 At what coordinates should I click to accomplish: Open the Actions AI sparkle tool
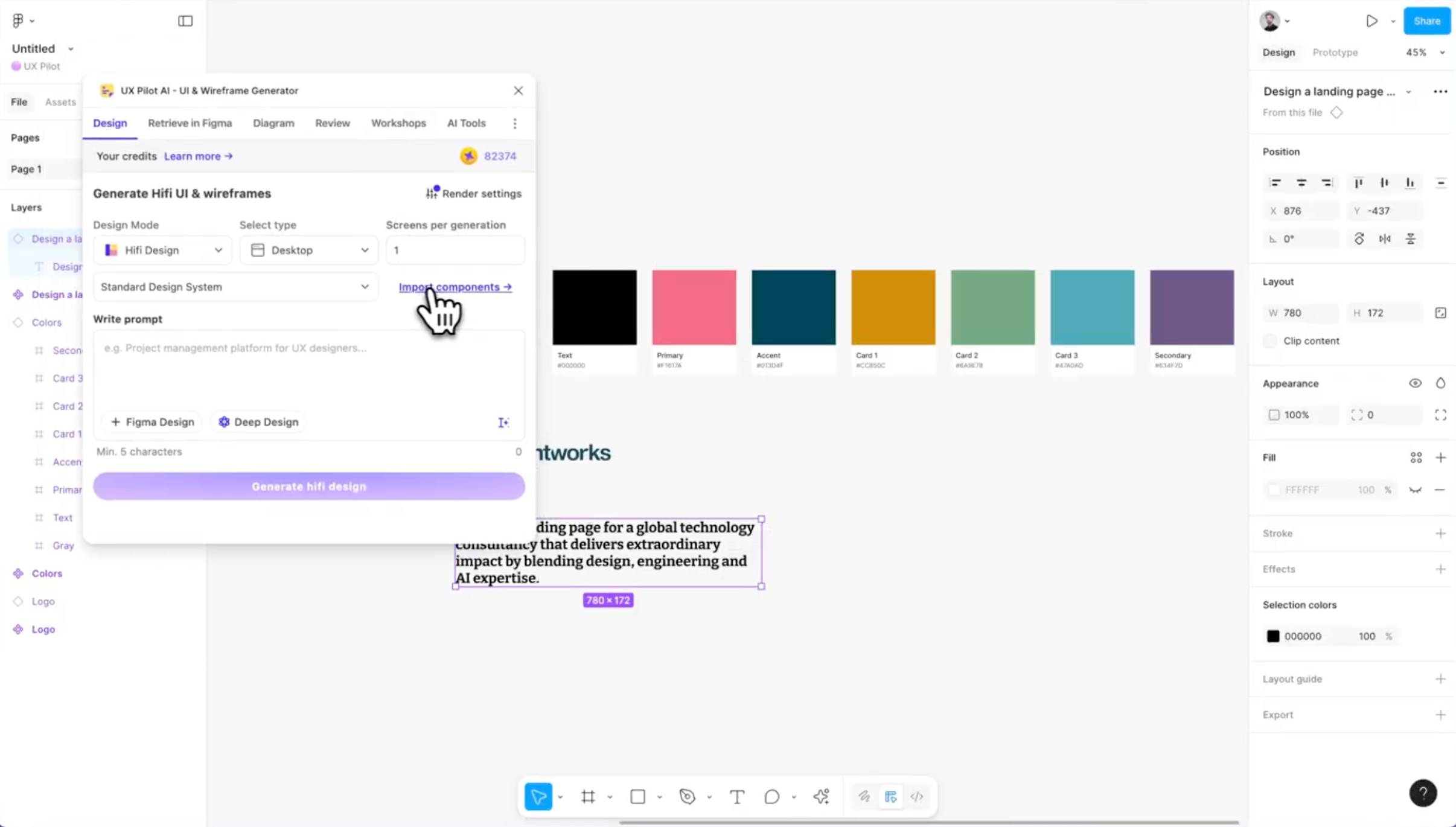pos(822,797)
